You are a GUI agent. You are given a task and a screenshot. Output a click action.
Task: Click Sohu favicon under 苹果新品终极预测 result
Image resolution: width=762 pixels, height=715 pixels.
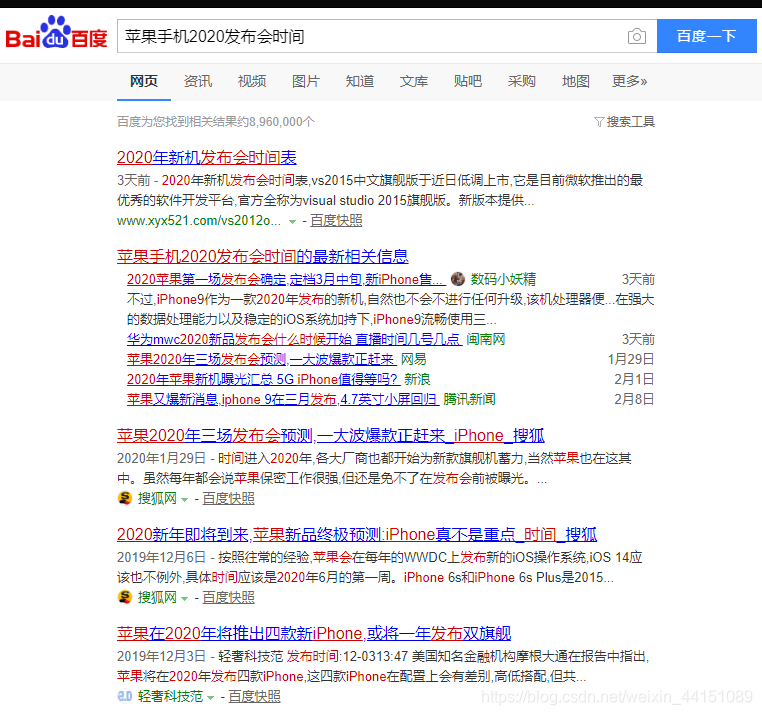[125, 597]
